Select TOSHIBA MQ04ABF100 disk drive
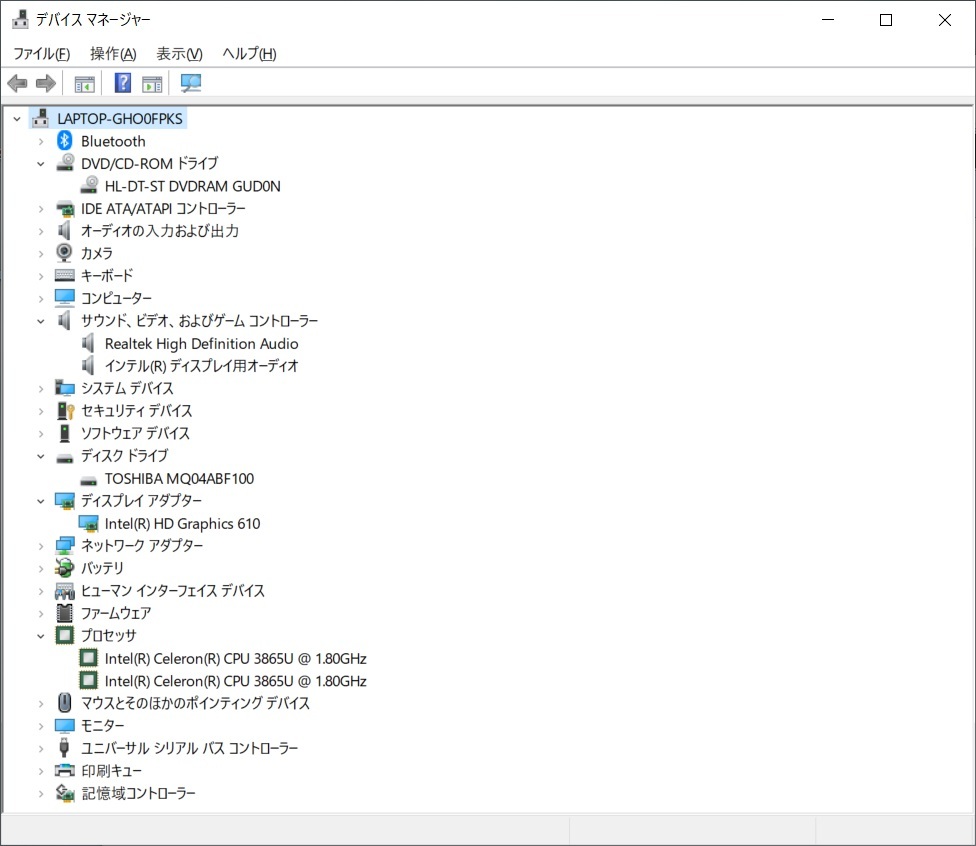976x846 pixels. pos(179,479)
